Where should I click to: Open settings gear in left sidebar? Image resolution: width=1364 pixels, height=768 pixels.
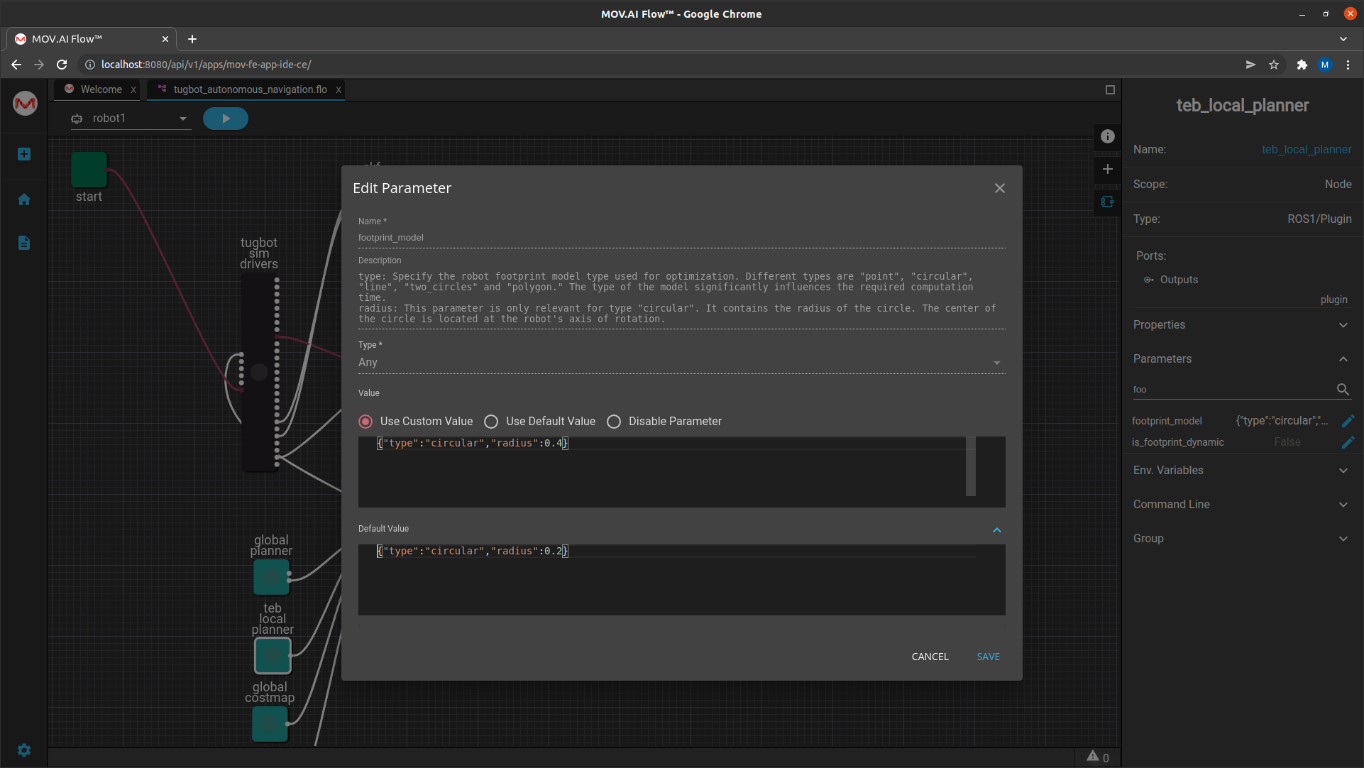pyautogui.click(x=24, y=750)
